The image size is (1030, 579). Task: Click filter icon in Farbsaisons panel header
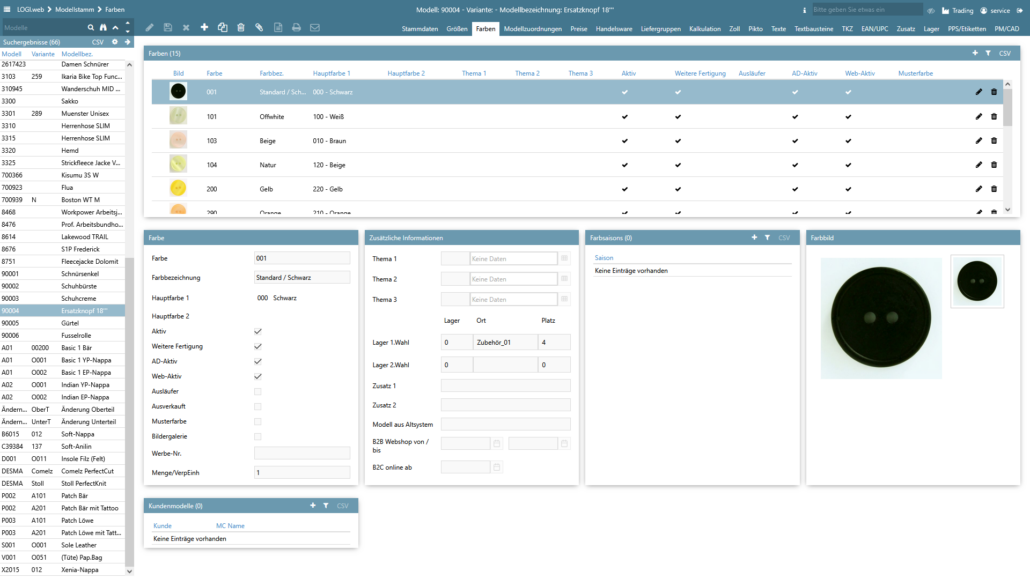point(767,238)
